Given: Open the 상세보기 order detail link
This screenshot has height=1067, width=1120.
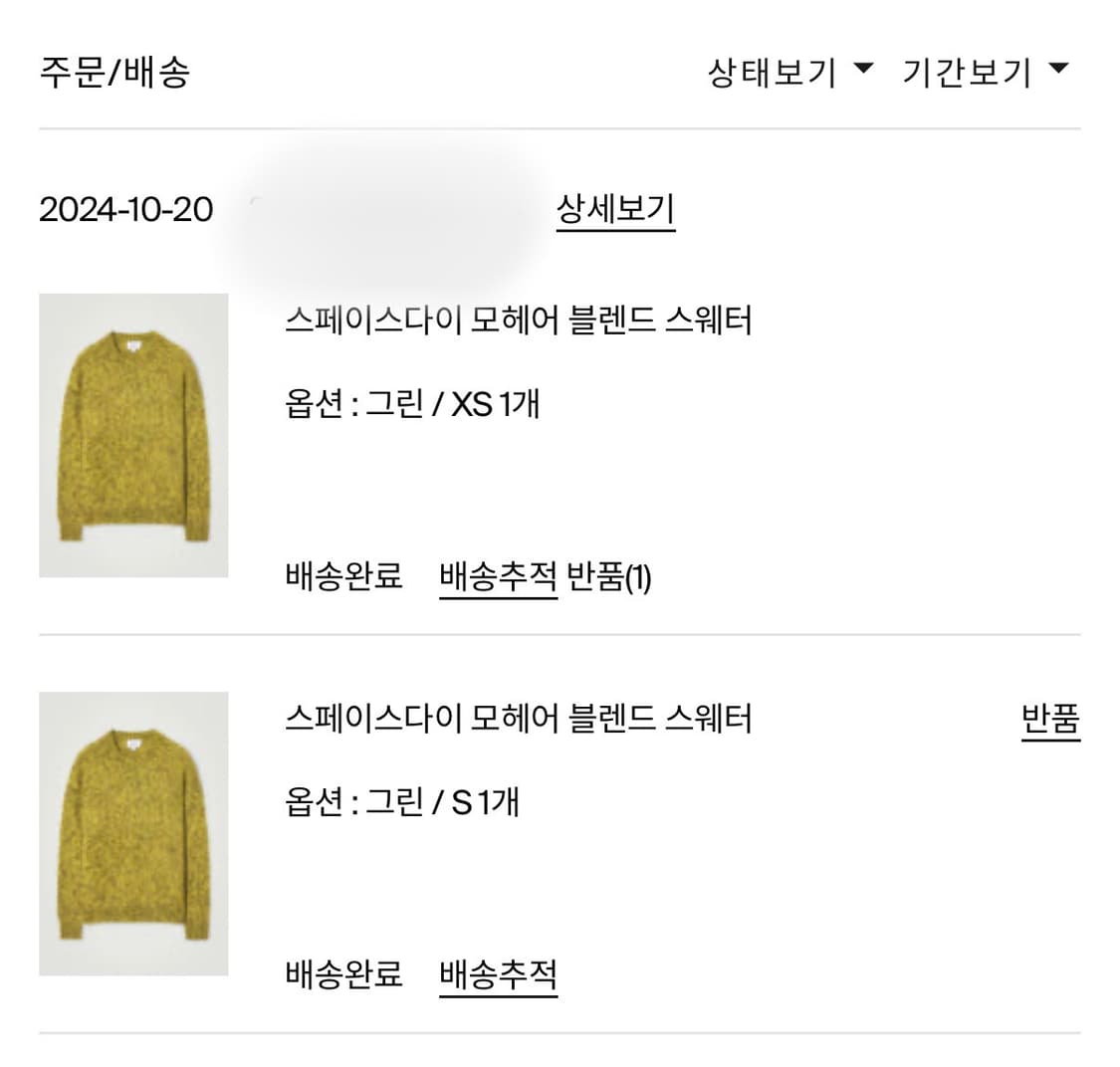Looking at the screenshot, I should [x=615, y=212].
